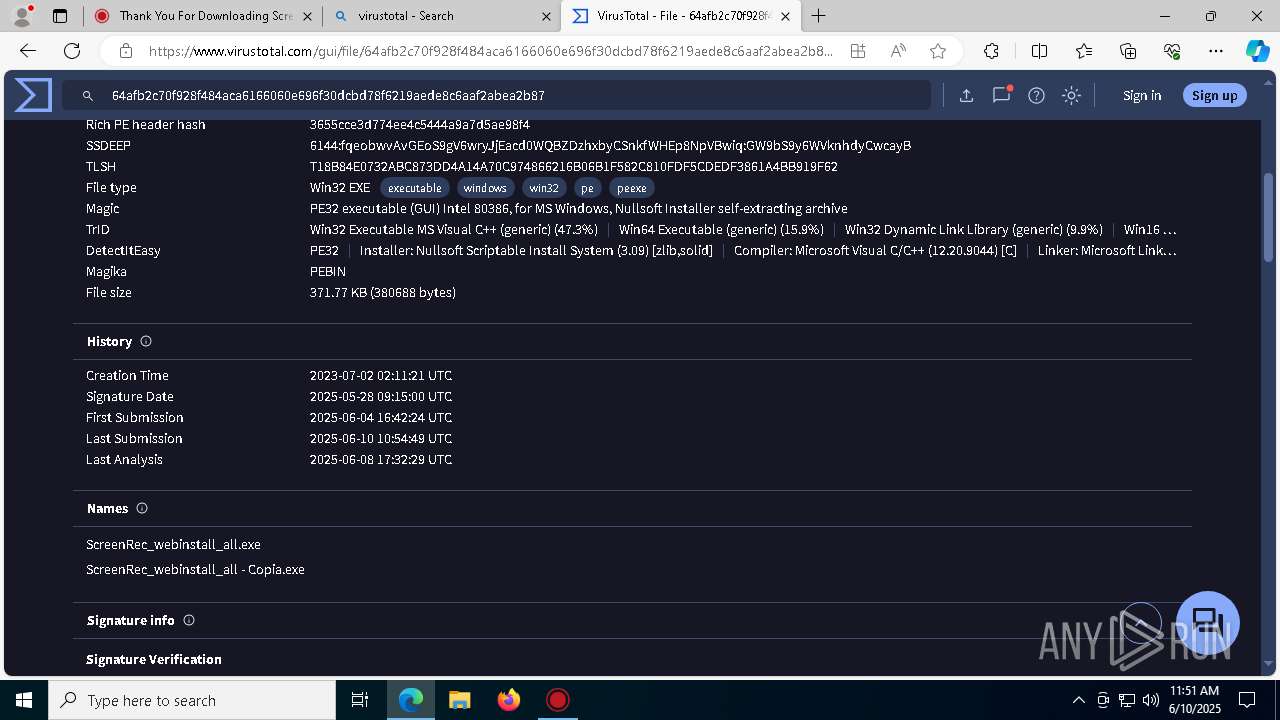
Task: Click the 'win32' file type tag
Action: [544, 188]
